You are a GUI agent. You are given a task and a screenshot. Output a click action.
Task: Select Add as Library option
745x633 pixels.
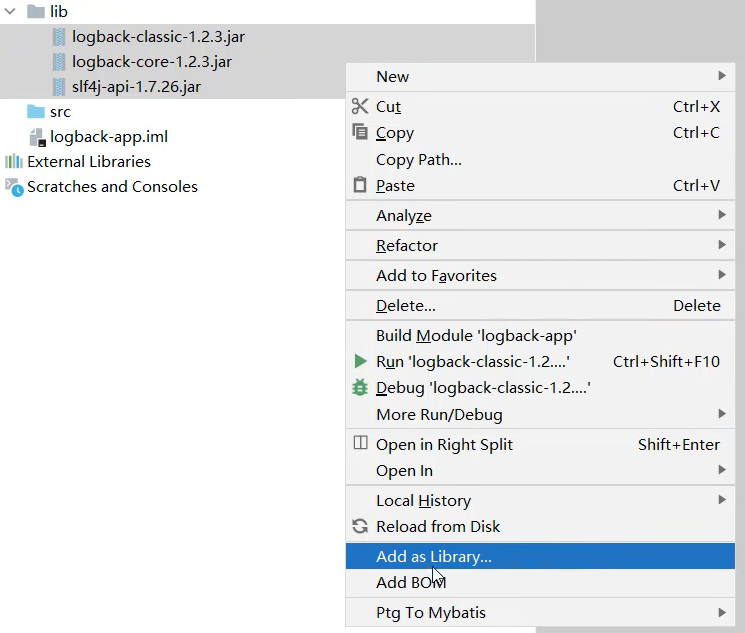[x=434, y=556]
